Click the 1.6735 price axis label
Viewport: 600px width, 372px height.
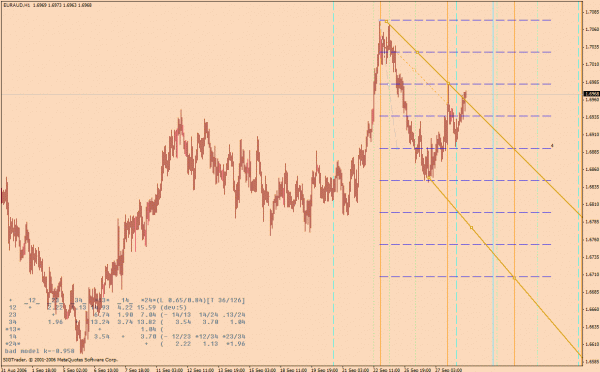coord(592,257)
